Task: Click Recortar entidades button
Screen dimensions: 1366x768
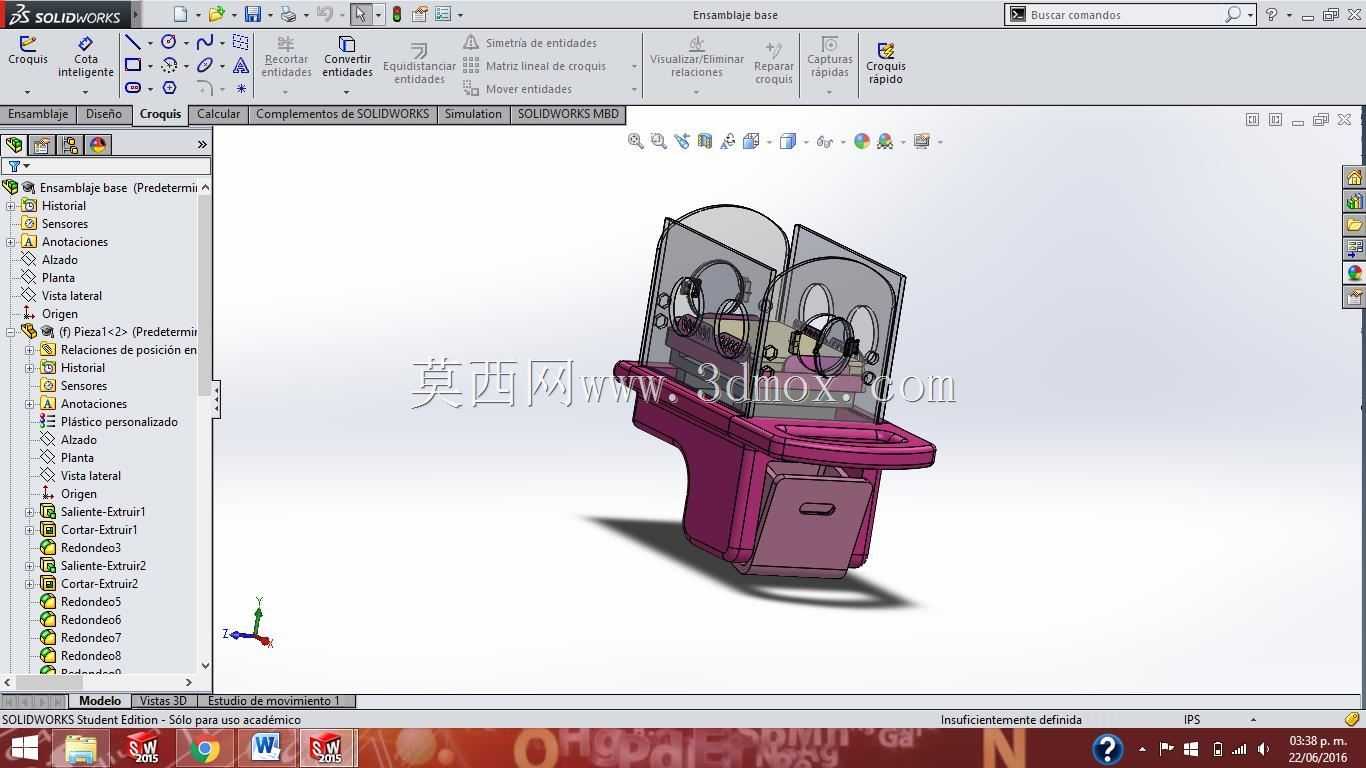Action: tap(286, 58)
